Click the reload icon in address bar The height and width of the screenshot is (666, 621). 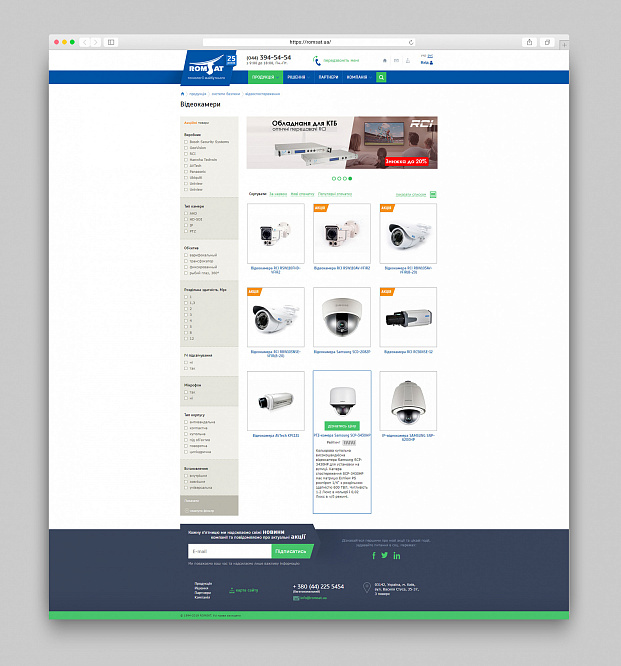(411, 42)
